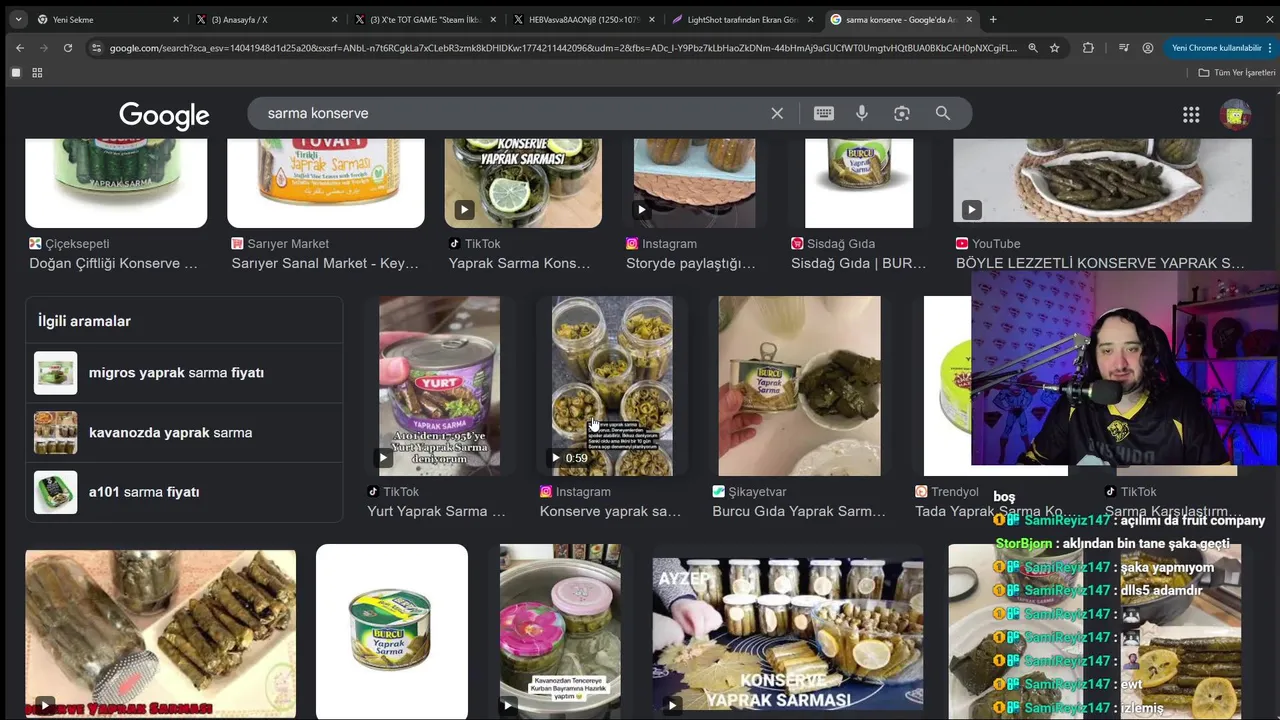
Task: Open related search a101 sarma fiyatı
Action: click(185, 492)
